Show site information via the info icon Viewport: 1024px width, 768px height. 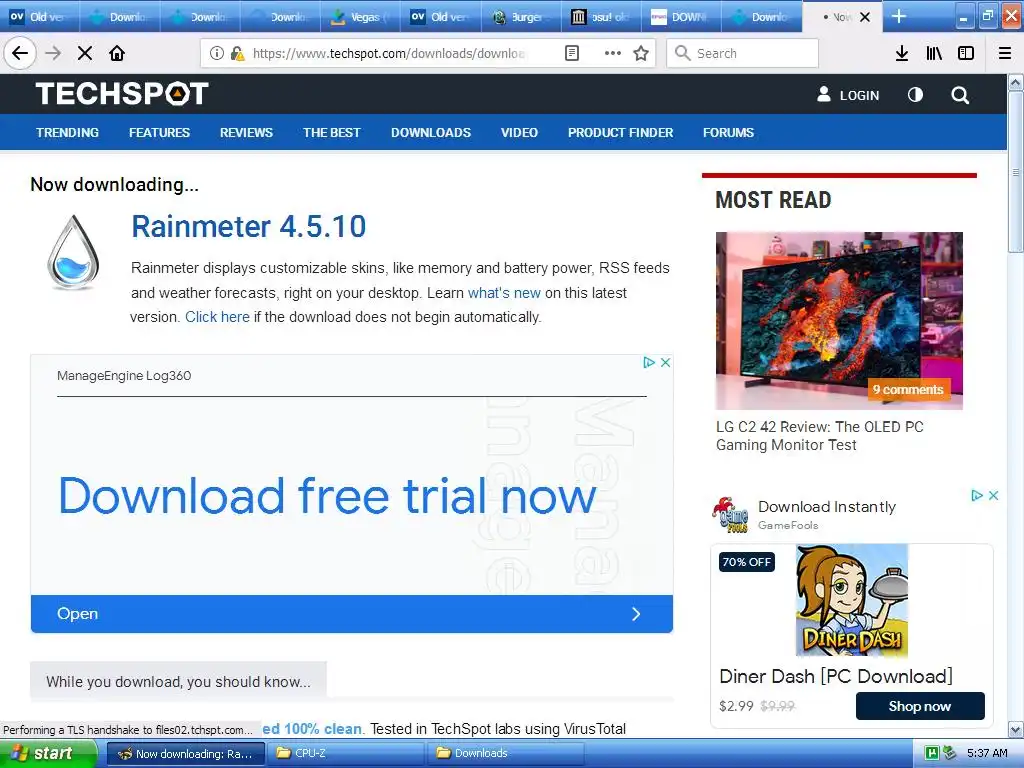(216, 53)
